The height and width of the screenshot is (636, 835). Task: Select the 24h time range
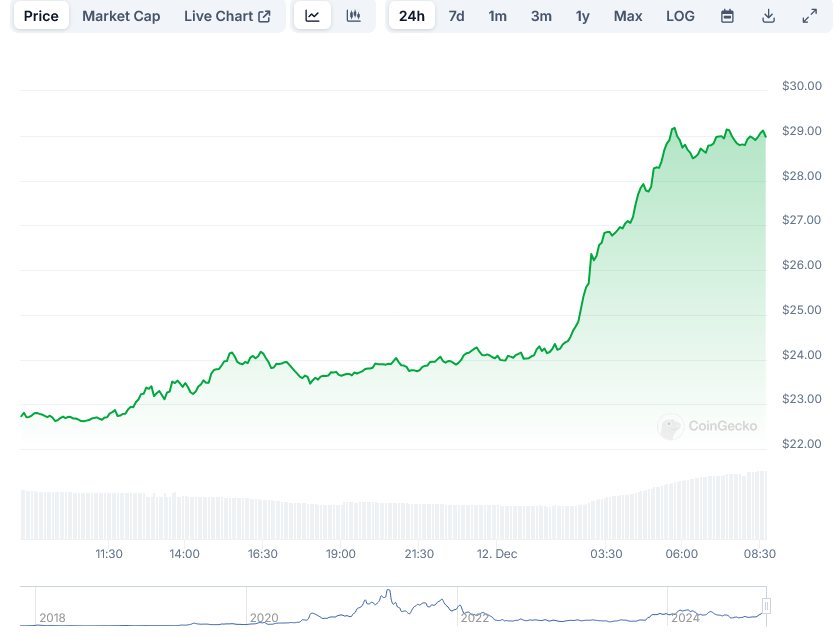click(x=411, y=16)
